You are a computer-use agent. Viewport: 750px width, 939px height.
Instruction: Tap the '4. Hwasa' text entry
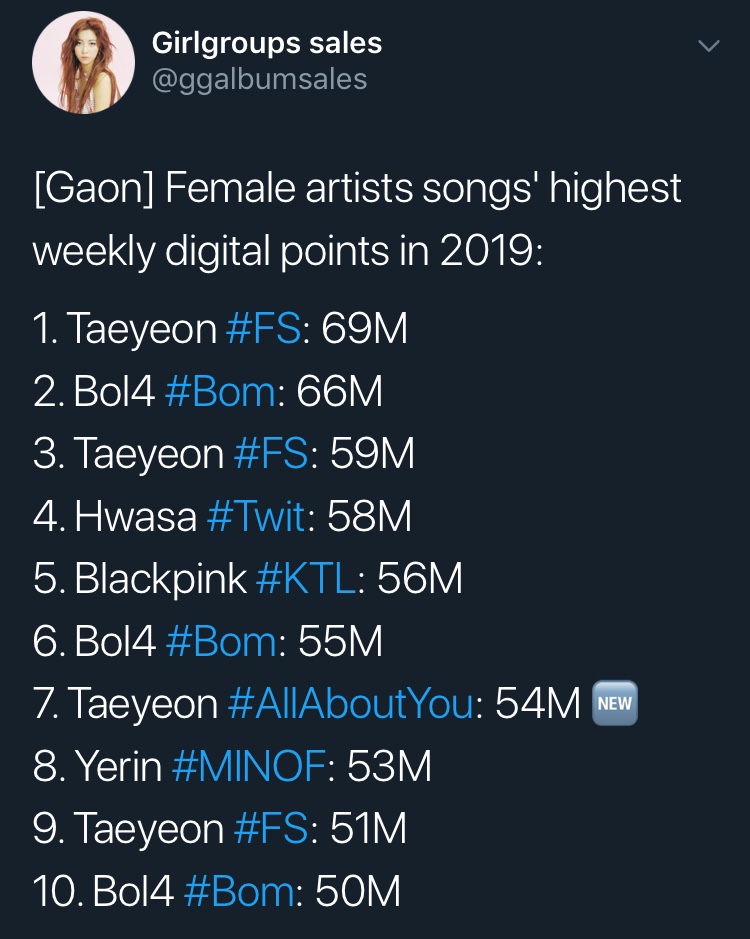[x=114, y=517]
